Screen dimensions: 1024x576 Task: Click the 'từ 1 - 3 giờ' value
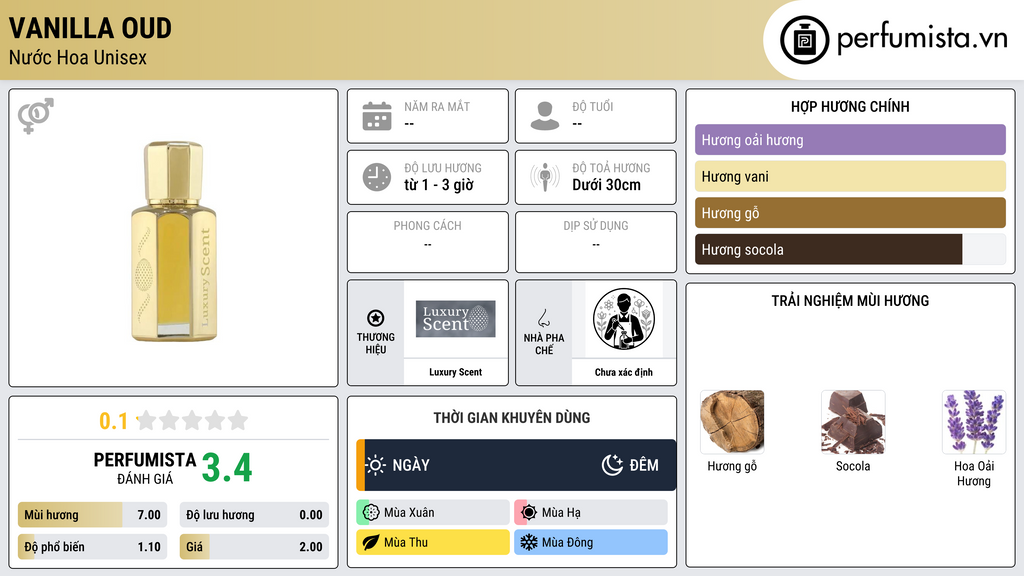point(439,185)
